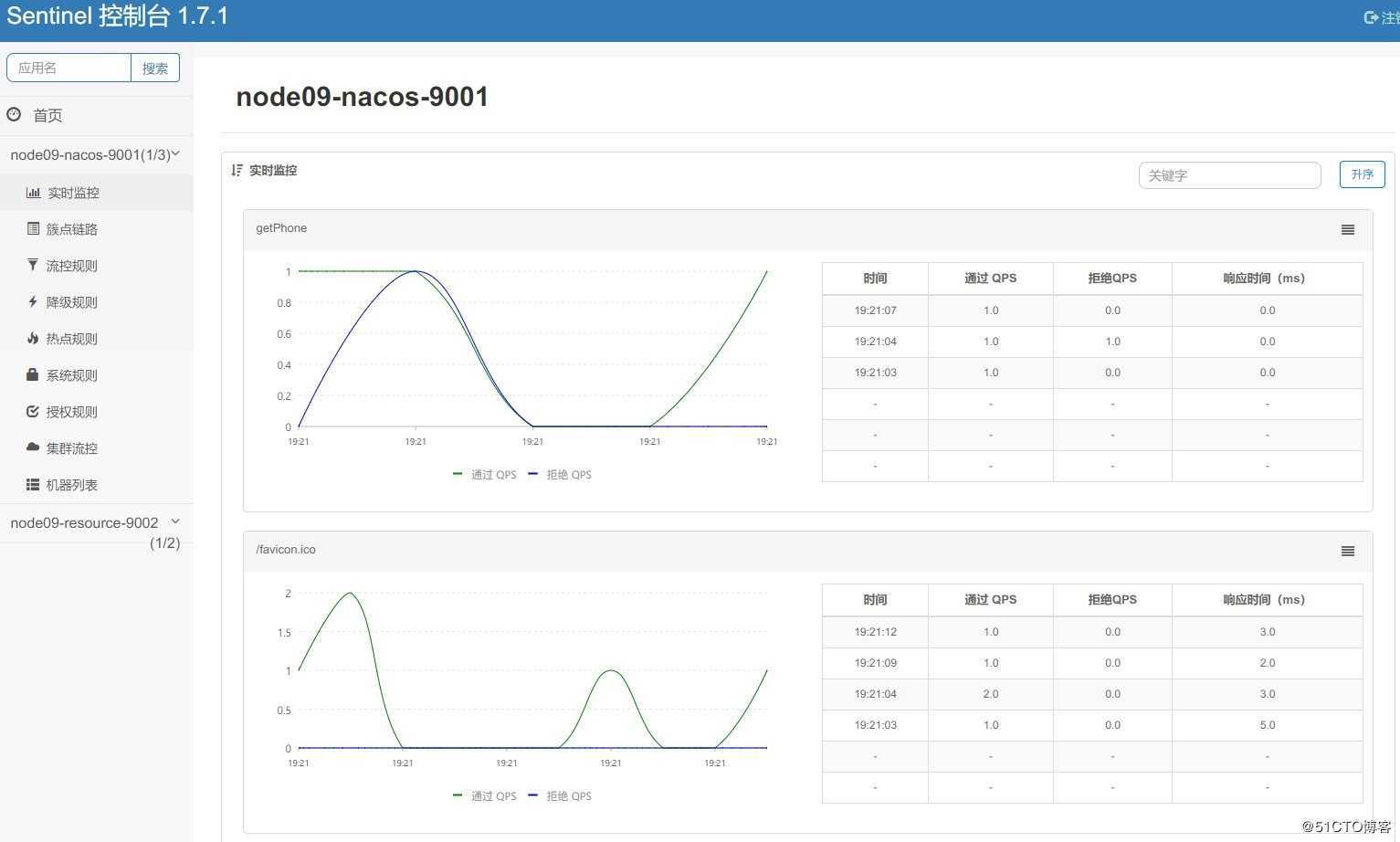Click the lightning bolt icon for 降级规则
This screenshot has width=1400, height=842.
33,301
